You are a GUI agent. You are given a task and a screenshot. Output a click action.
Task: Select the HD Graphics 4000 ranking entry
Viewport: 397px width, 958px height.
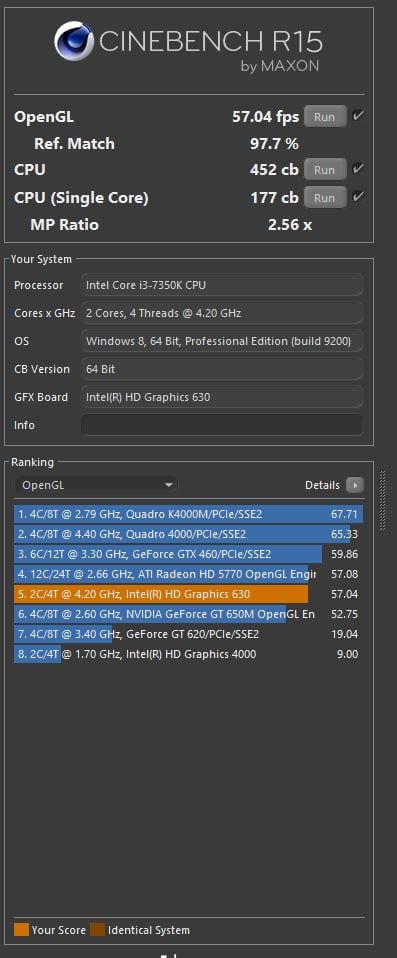(189, 654)
